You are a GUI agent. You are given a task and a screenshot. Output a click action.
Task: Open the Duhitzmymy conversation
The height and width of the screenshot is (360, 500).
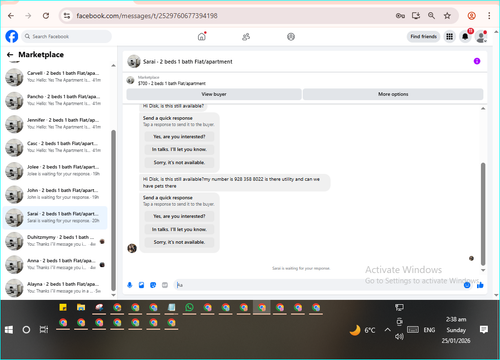point(55,241)
